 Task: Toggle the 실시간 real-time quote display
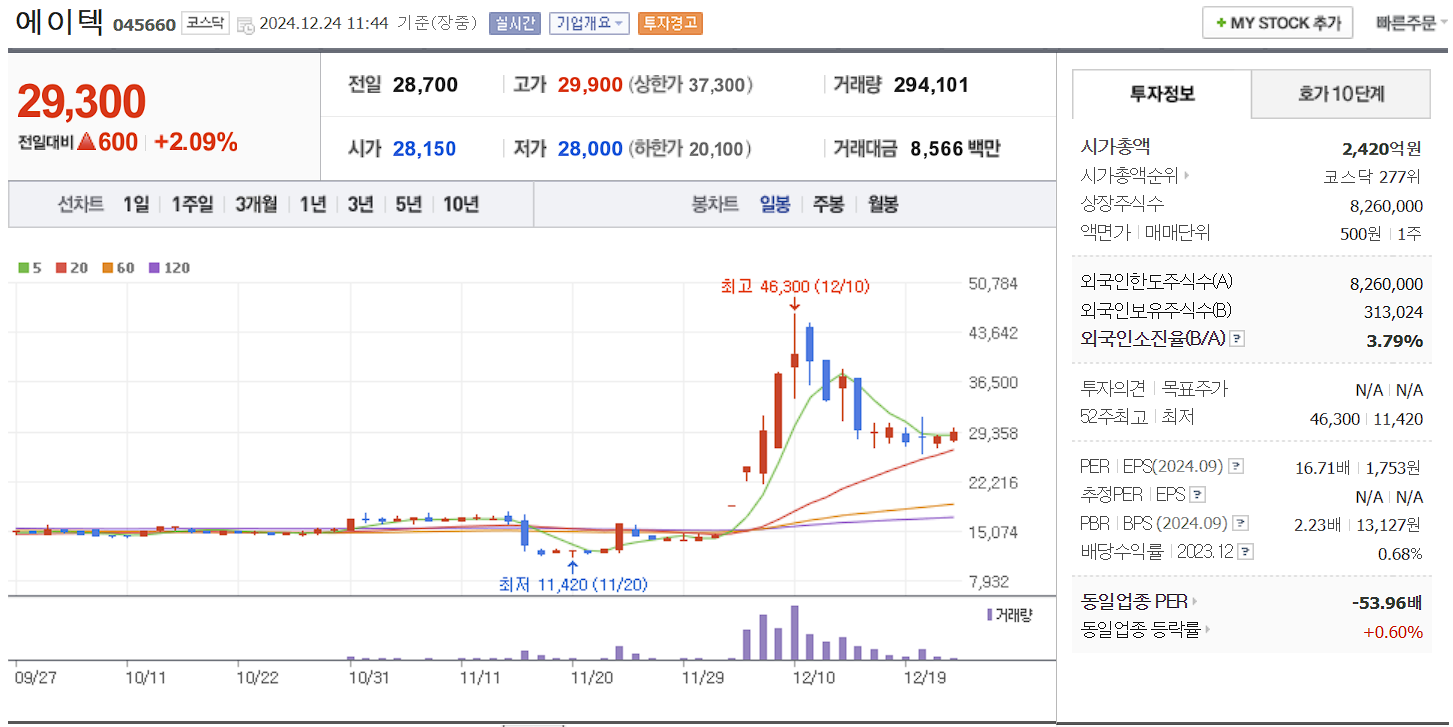coord(515,24)
